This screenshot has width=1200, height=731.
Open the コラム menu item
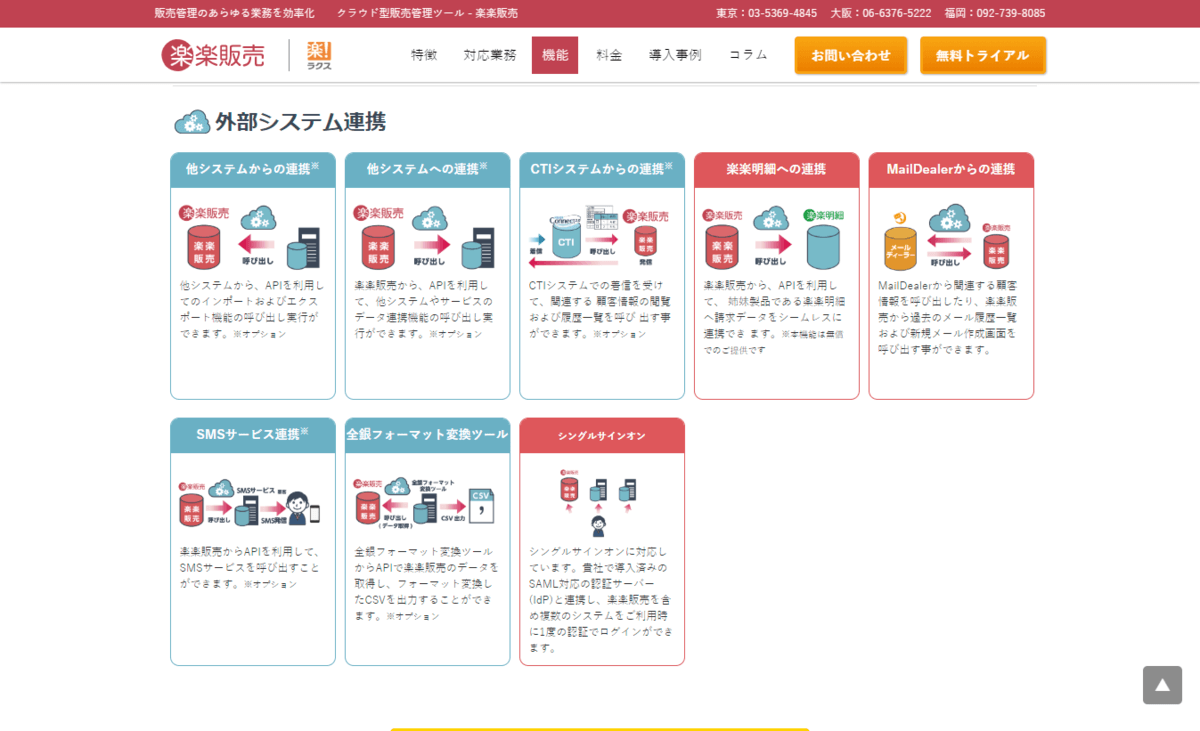(x=748, y=55)
